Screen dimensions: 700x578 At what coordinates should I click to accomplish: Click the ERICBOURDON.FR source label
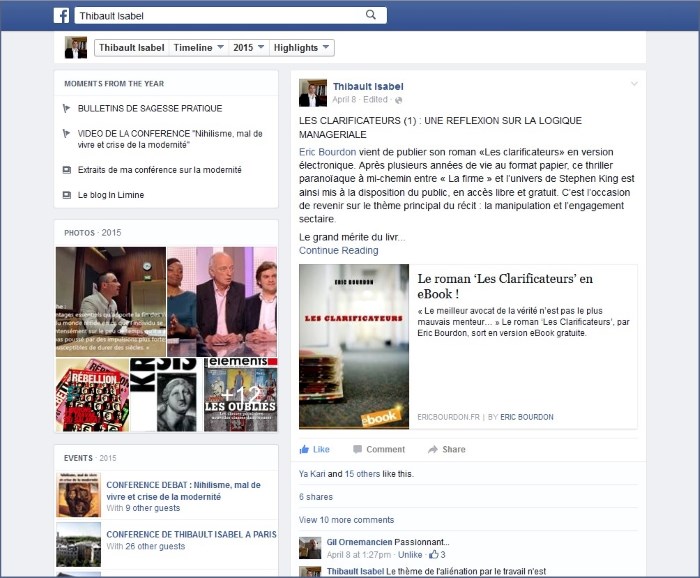click(x=448, y=417)
